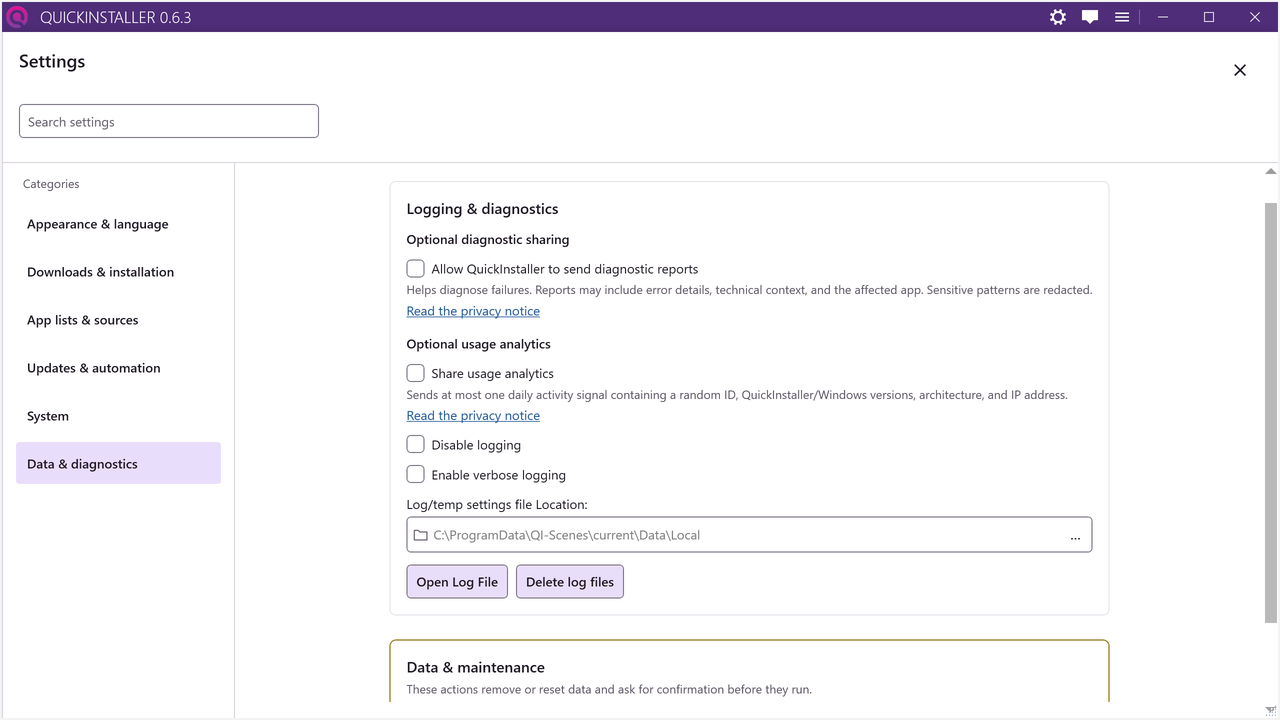Focus the Search settings field
Screen dimensions: 1280x720
[169, 121]
